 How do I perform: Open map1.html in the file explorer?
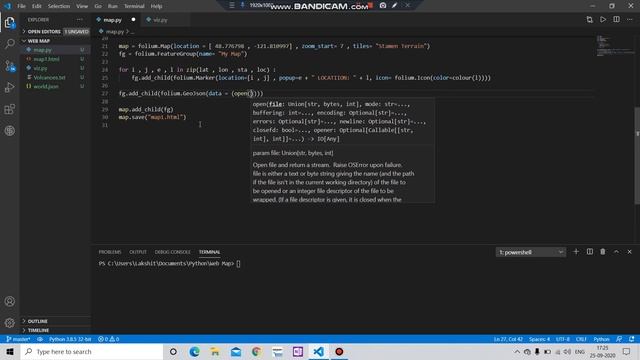(55, 59)
